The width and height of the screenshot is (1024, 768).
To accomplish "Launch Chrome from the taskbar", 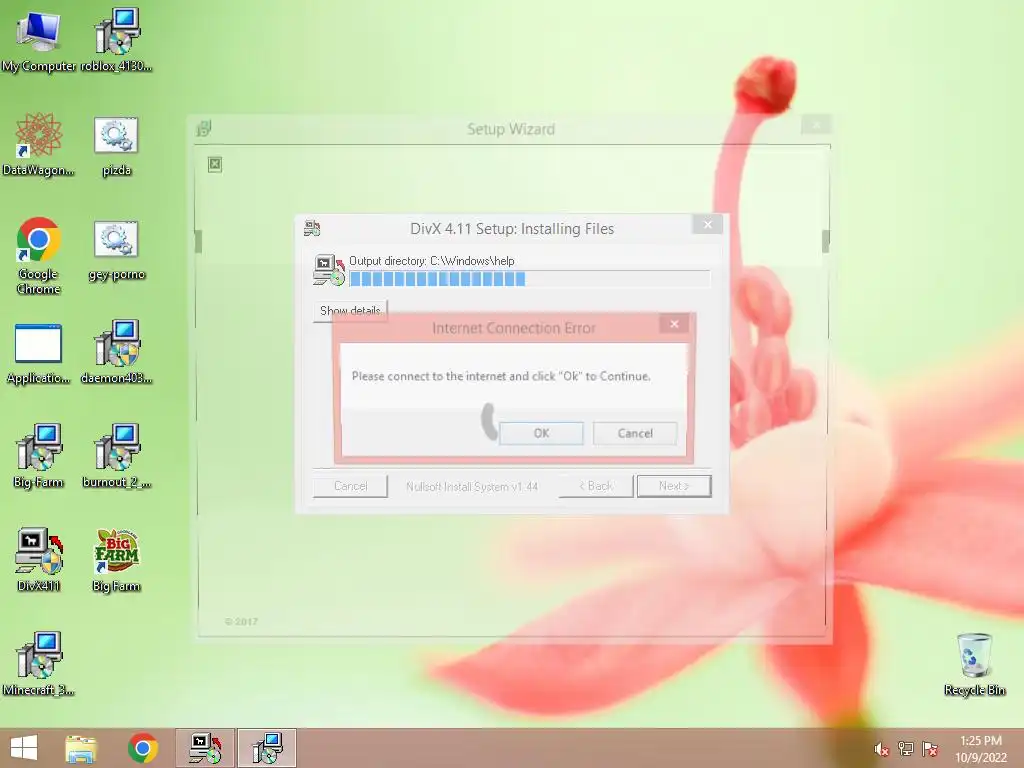I will pos(143,748).
